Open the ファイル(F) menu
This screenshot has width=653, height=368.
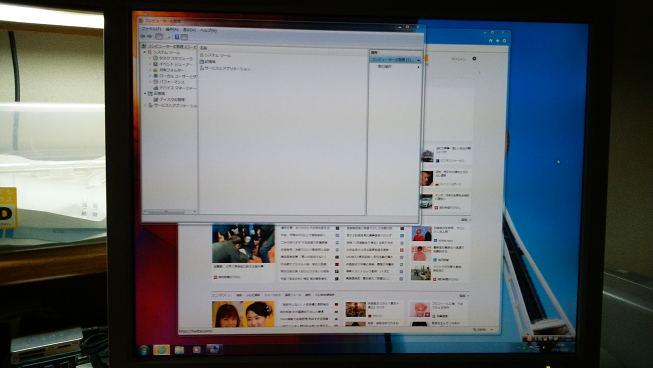151,30
